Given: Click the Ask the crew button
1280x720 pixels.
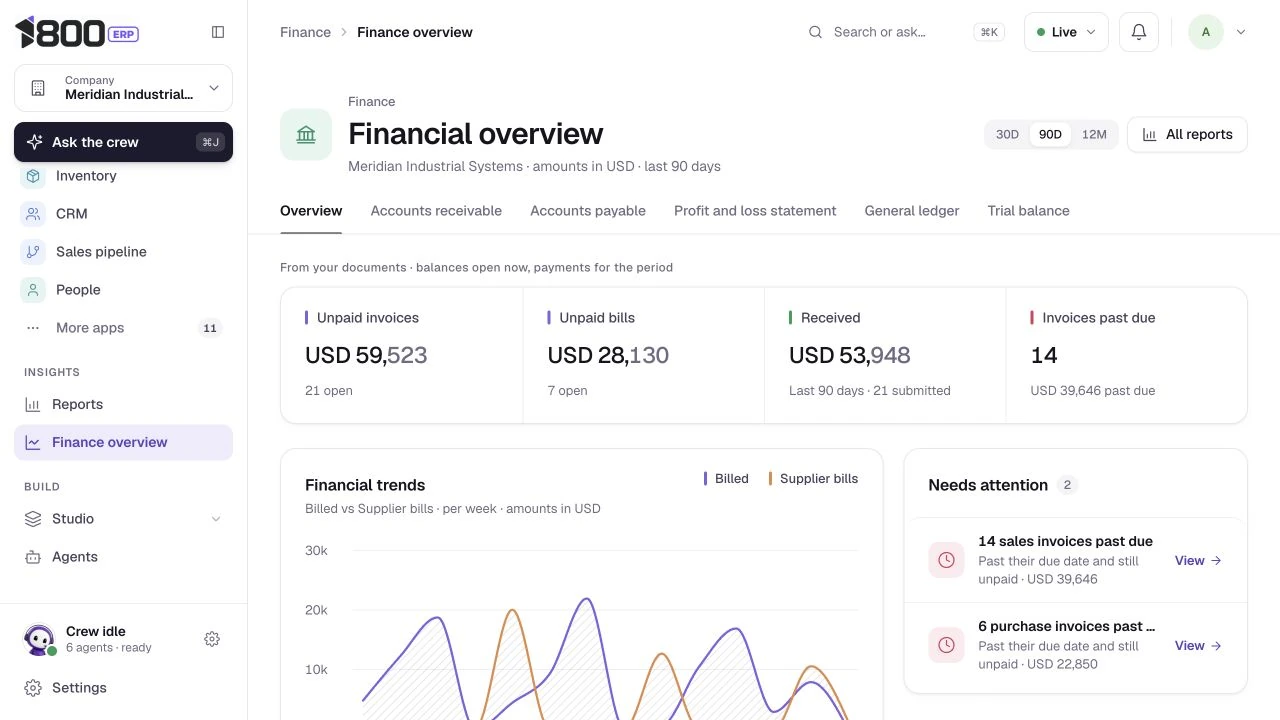Looking at the screenshot, I should click(x=123, y=142).
